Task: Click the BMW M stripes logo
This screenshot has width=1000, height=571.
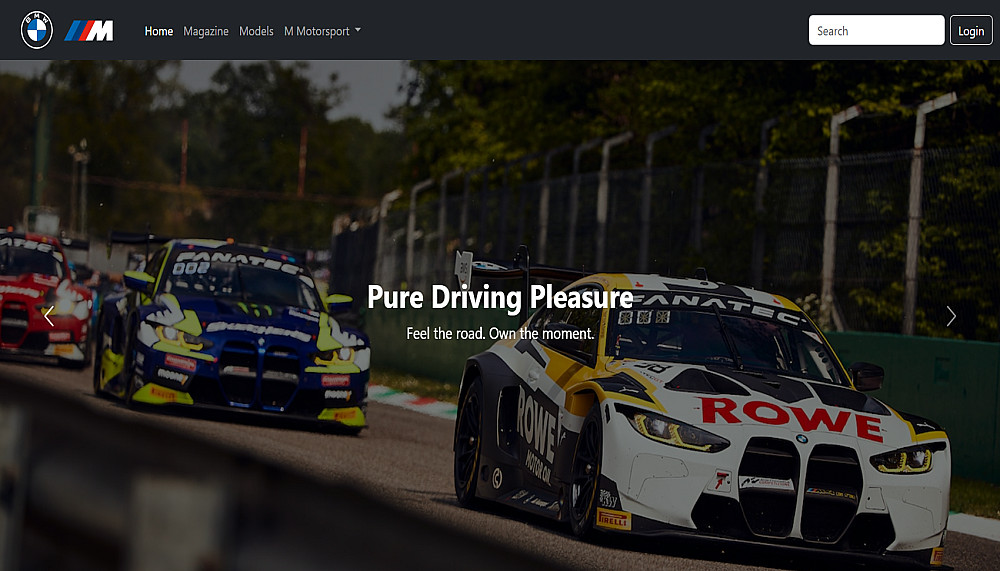Action: 89,31
